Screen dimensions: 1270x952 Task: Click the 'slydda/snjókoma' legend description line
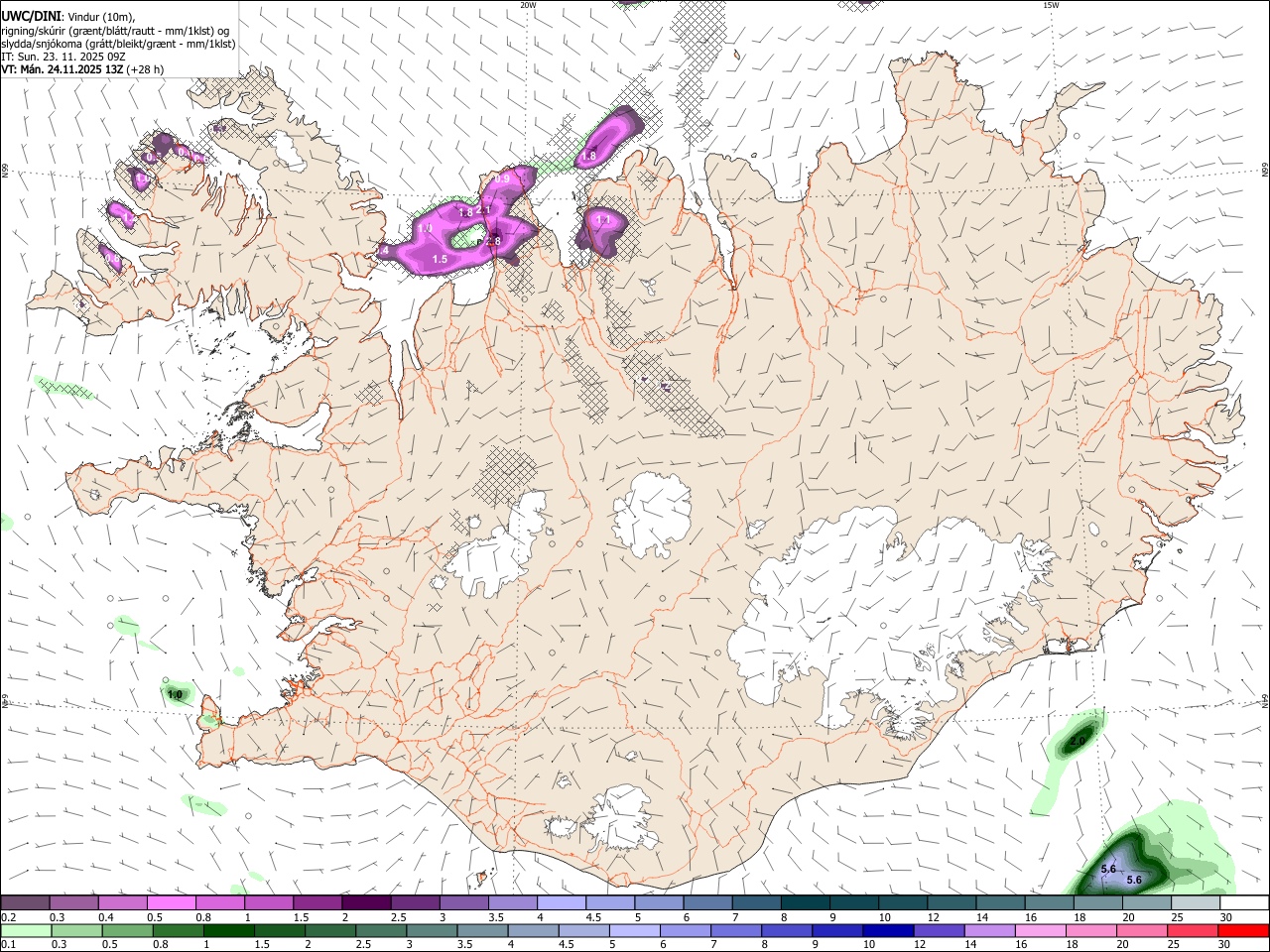pyautogui.click(x=118, y=44)
